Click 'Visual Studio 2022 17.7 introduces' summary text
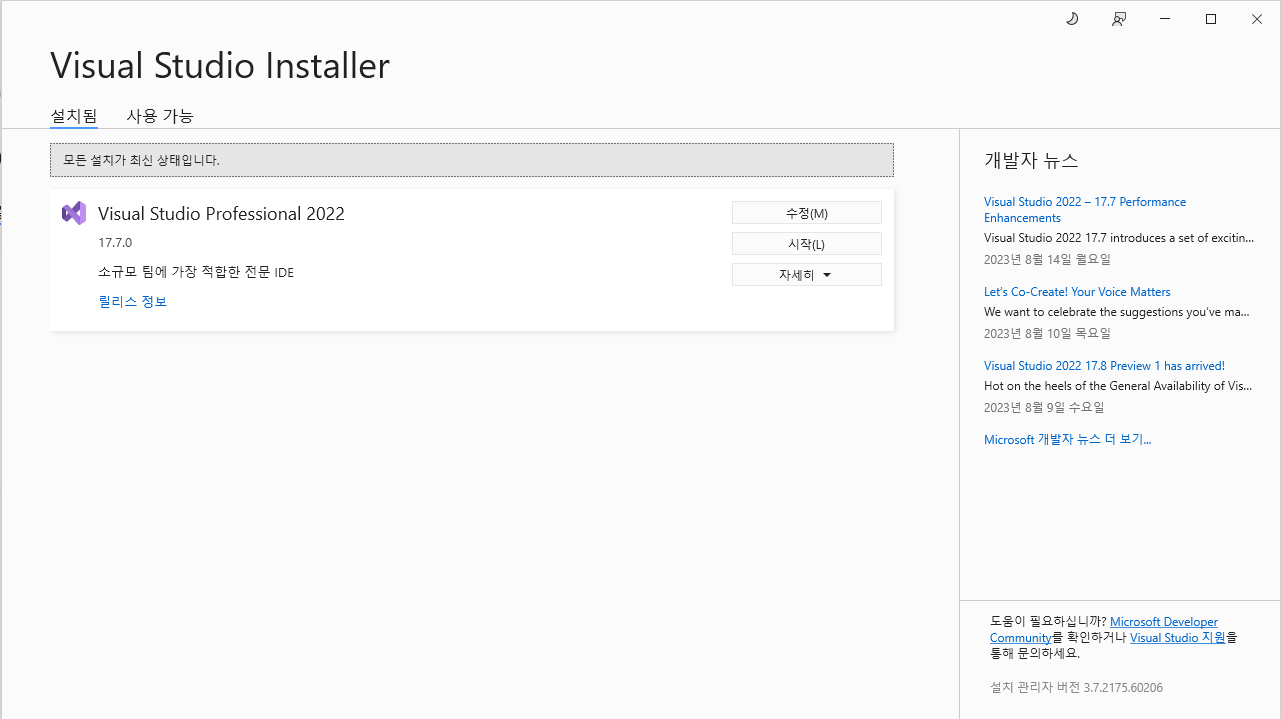1281x719 pixels. click(x=1119, y=238)
